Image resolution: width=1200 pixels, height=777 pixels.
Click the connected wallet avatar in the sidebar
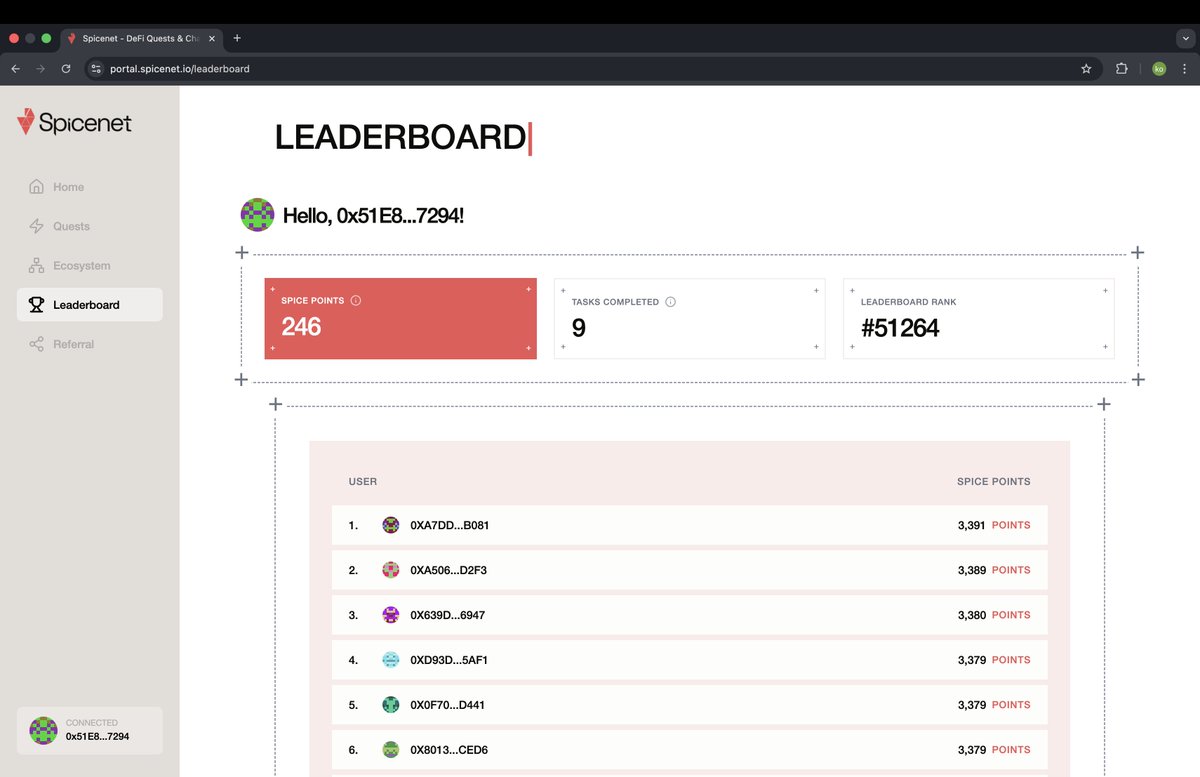(43, 730)
